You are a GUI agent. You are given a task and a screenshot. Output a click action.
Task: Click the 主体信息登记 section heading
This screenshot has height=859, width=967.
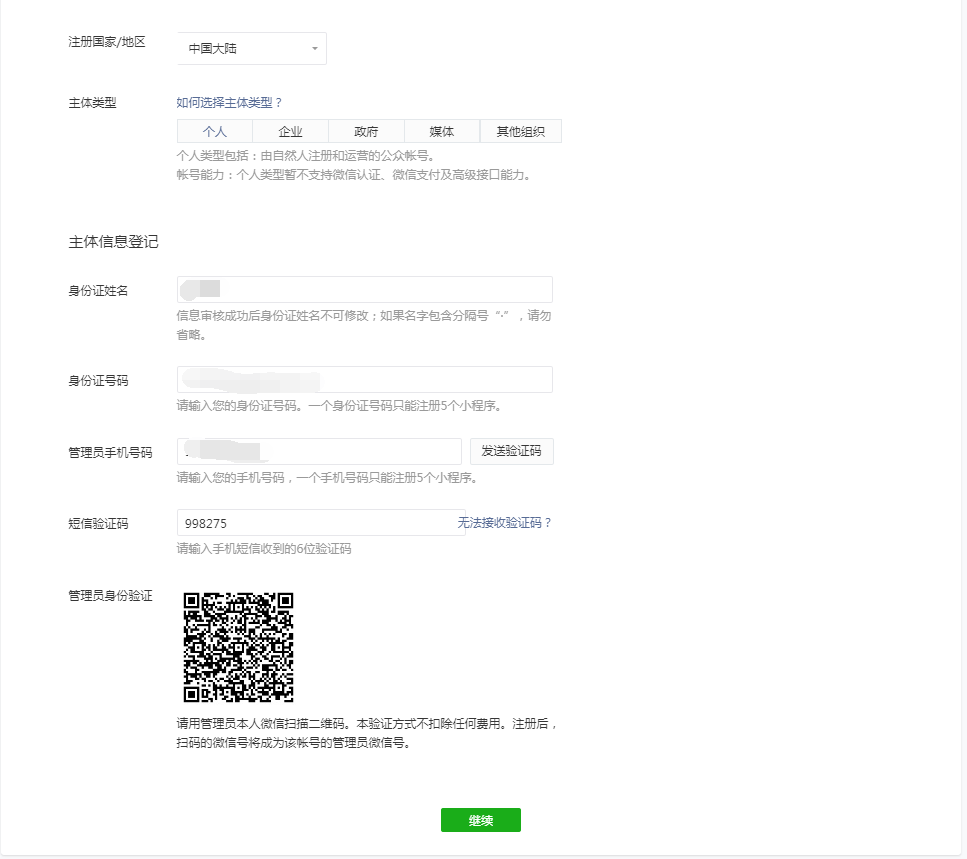pos(113,242)
